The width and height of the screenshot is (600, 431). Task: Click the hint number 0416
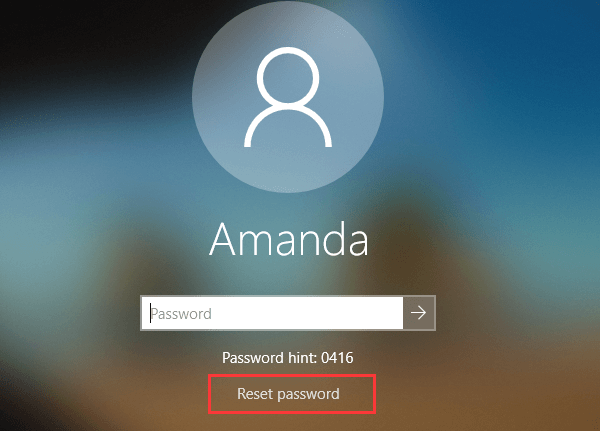pyautogui.click(x=337, y=358)
